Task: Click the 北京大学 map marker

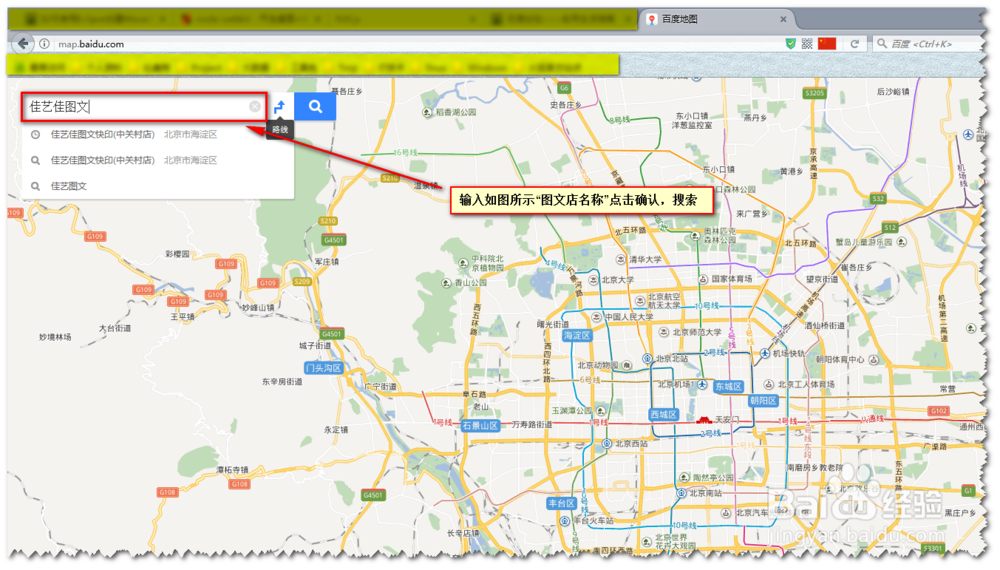Action: point(593,280)
